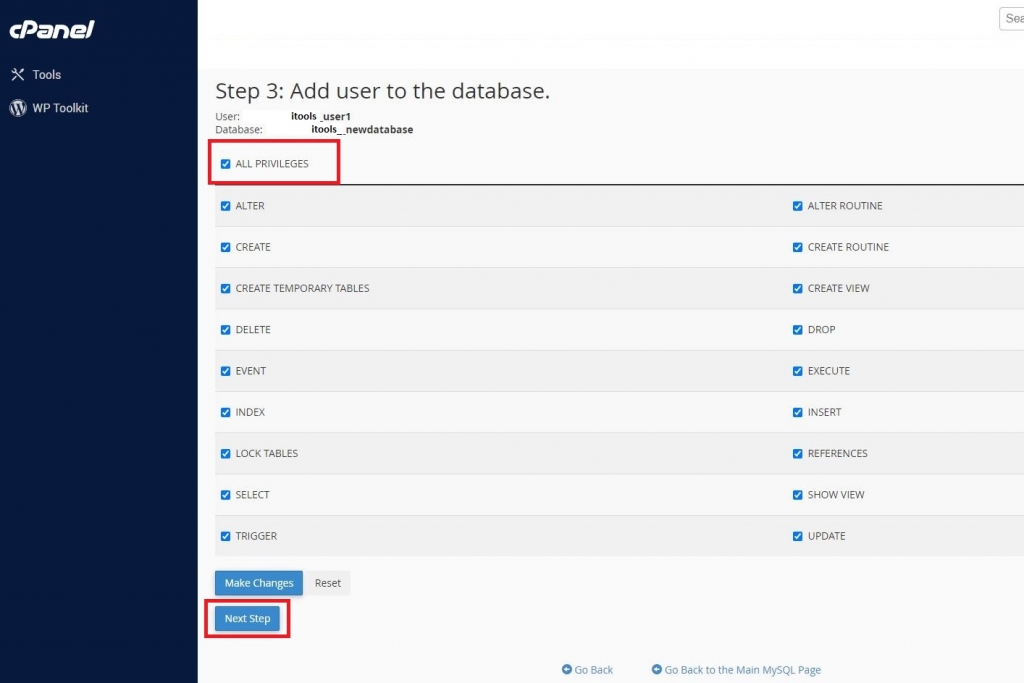The image size is (1024, 683).
Task: Click the WordPress icon beside WP Toolkit
Action: pyautogui.click(x=18, y=108)
